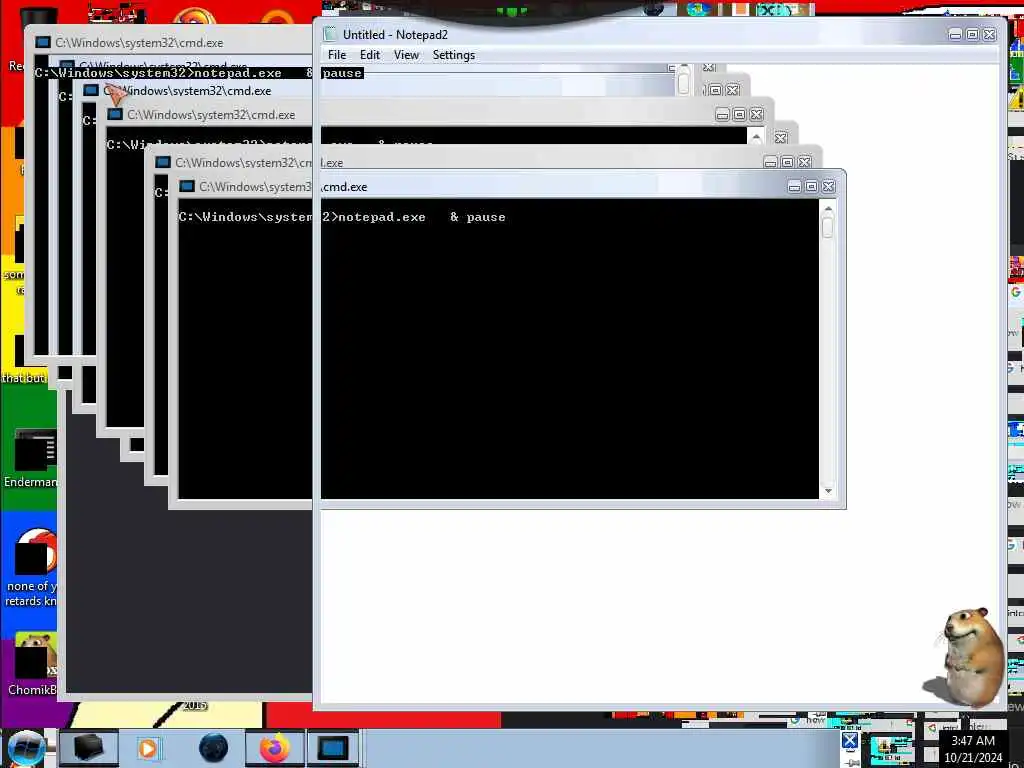Maximize the Notepad2 window
Image resolution: width=1024 pixels, height=768 pixels.
coord(972,35)
